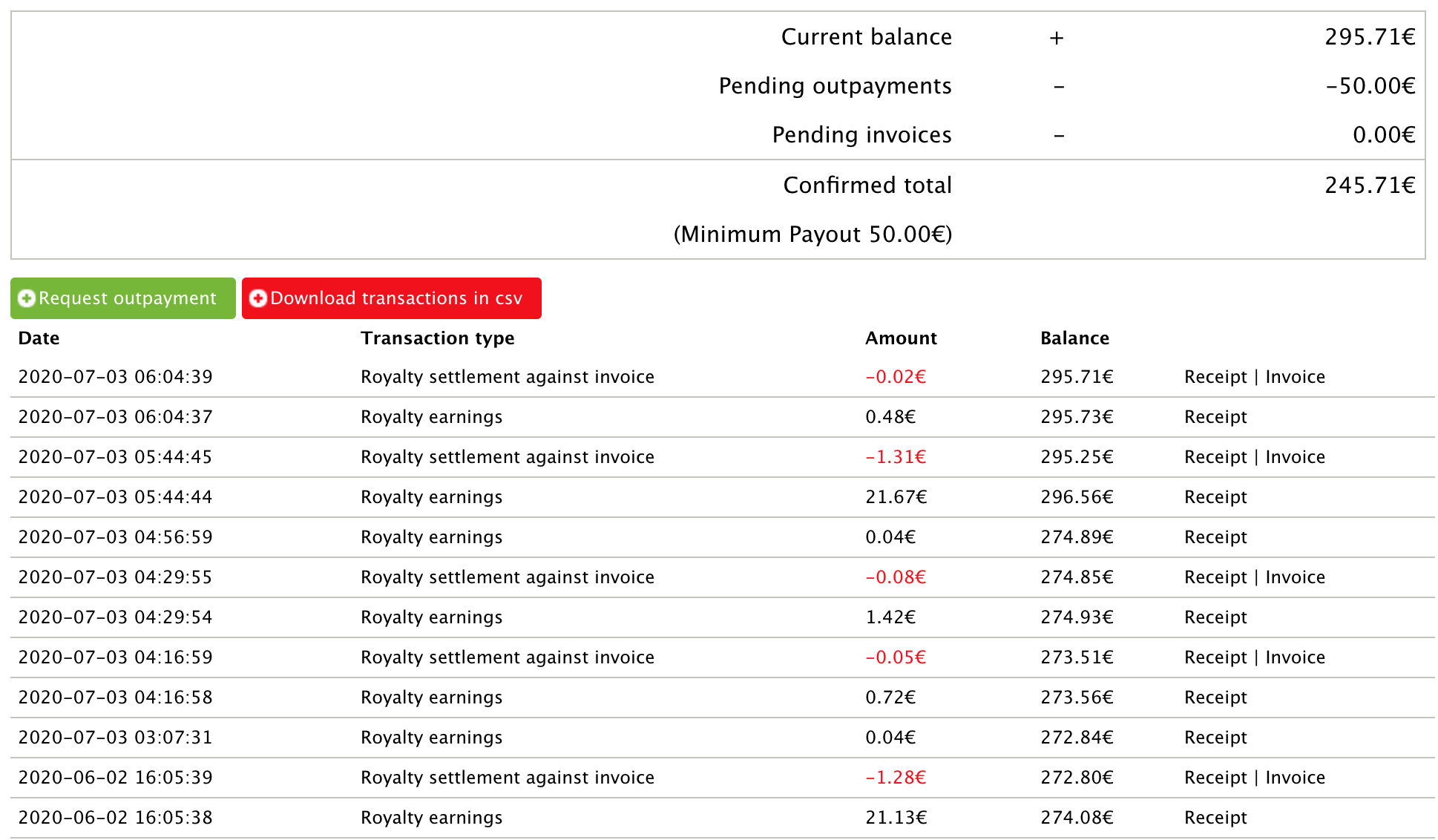Click the 274.89€ balance cell

click(1077, 537)
